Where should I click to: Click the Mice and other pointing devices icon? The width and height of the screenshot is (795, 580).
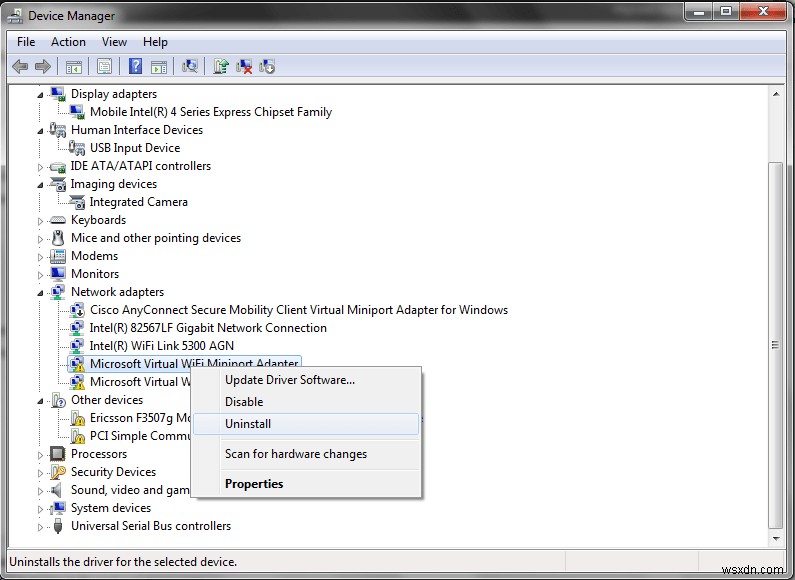tap(58, 238)
